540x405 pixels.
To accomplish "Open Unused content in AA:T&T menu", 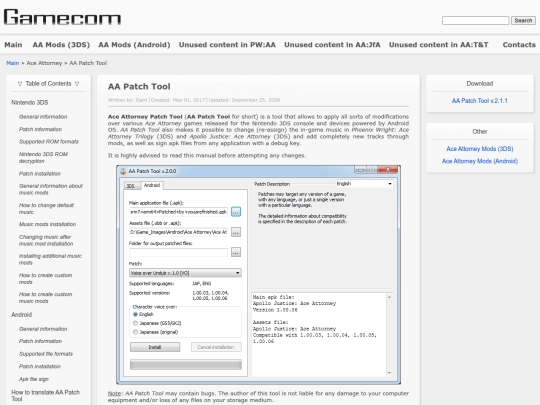I will [439, 45].
